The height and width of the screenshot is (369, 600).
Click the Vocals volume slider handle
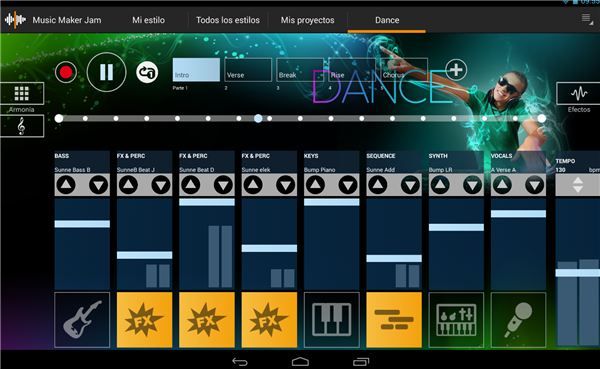coord(518,214)
